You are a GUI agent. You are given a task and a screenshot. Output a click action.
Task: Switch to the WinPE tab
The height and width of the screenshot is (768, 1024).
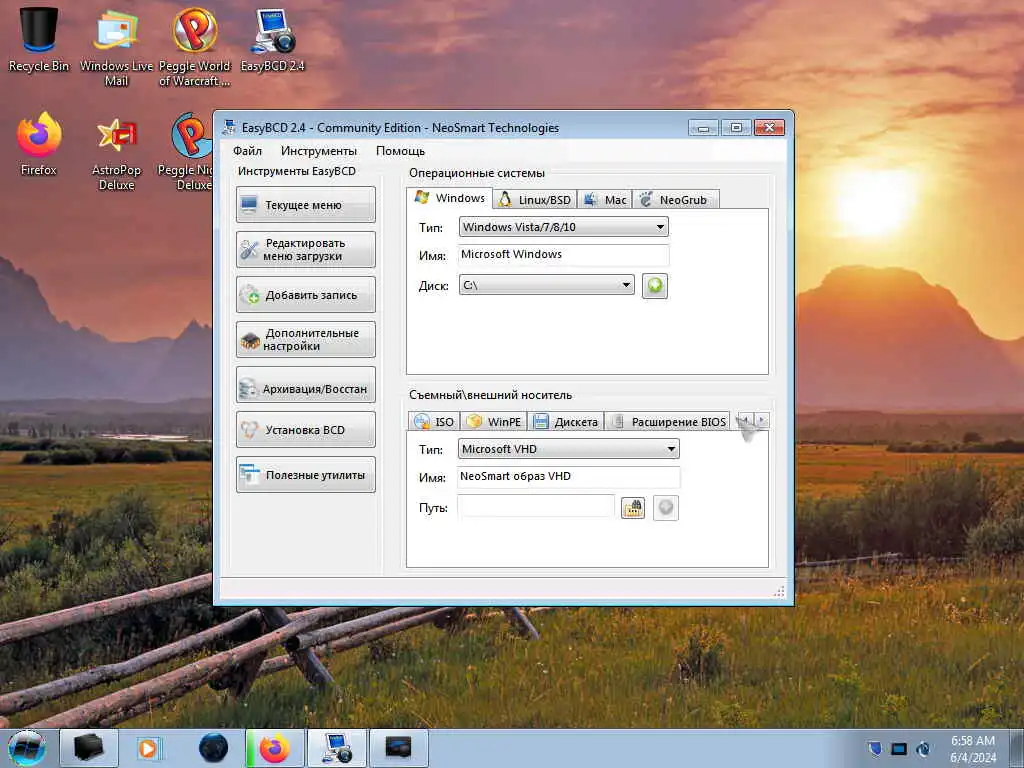494,422
